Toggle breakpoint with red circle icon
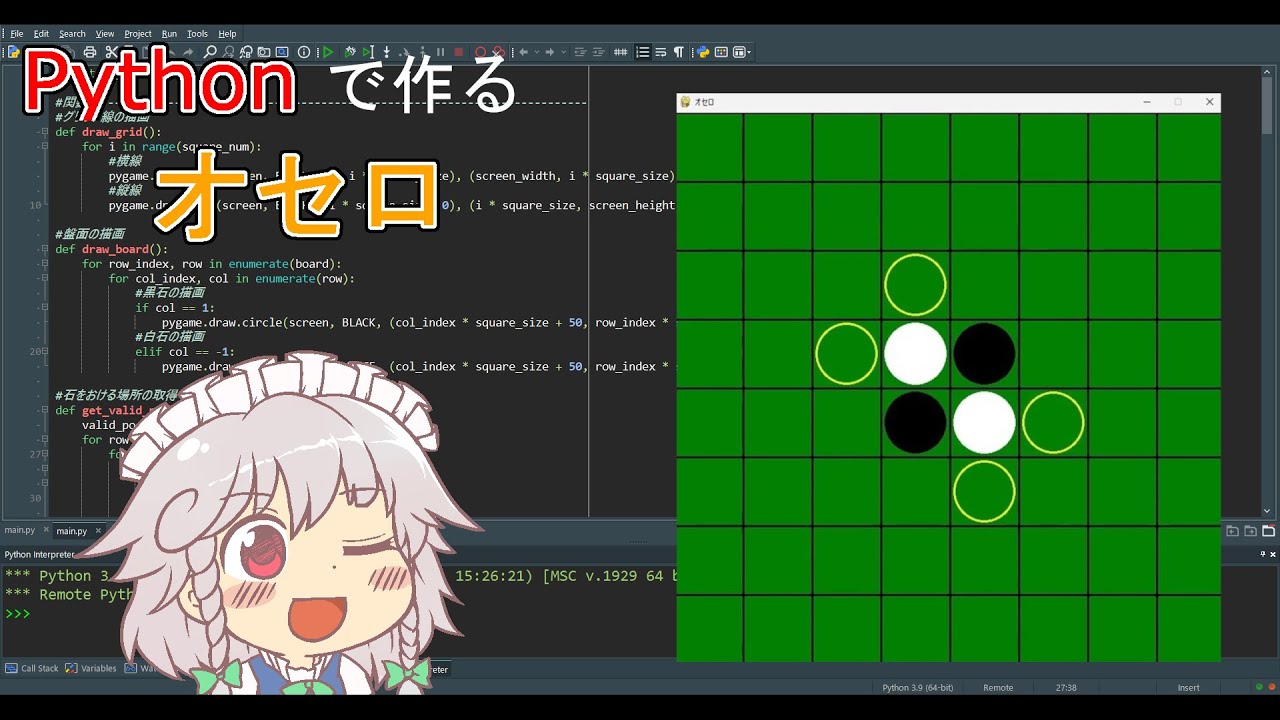This screenshot has width=1280, height=720. (480, 52)
